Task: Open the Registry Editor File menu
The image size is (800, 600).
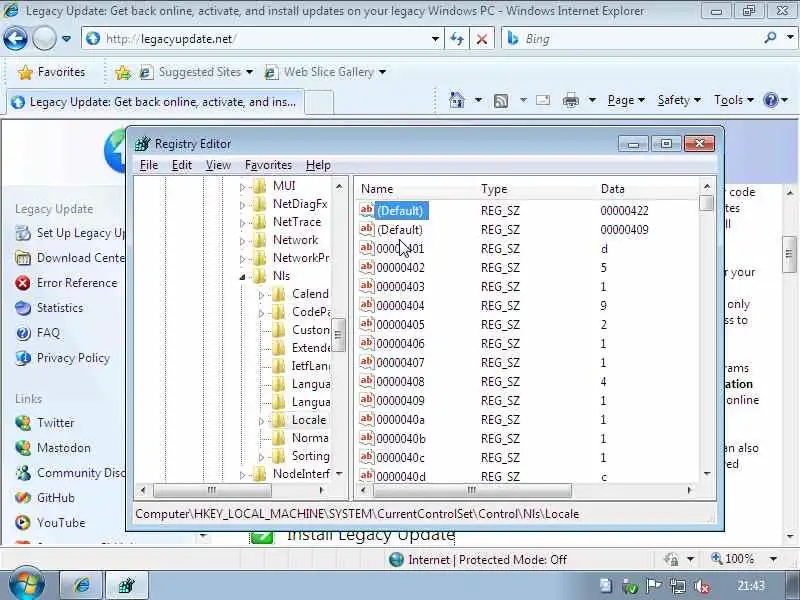Action: [149, 165]
